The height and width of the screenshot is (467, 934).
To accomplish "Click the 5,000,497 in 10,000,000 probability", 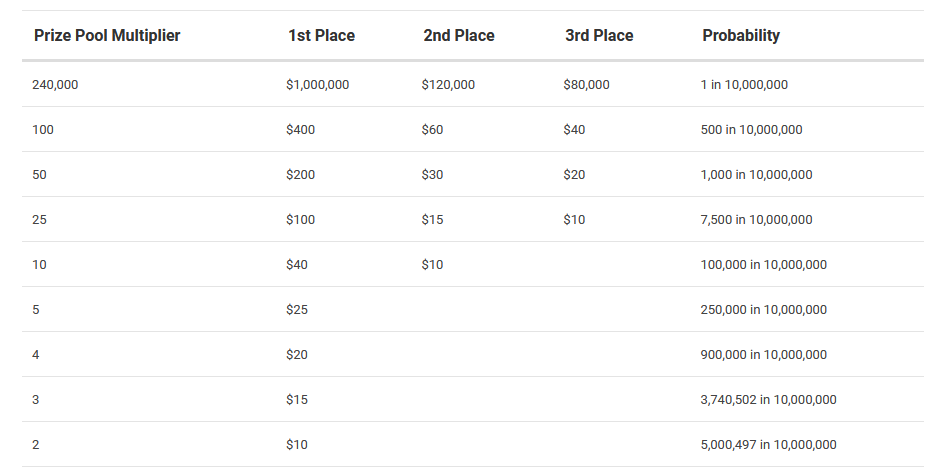I will coord(768,444).
